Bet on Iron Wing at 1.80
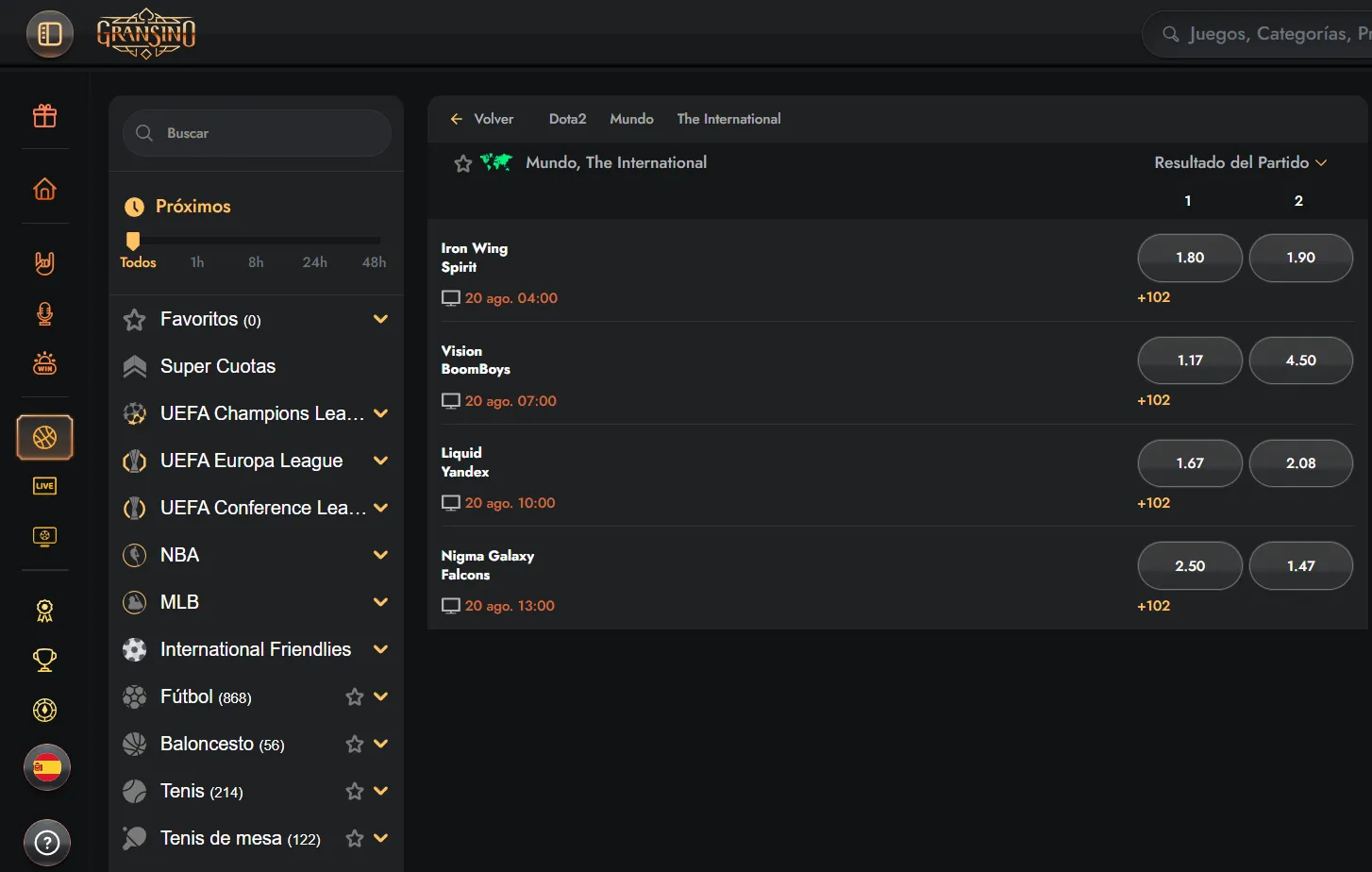Screen dimensions: 1372x872 click(x=1190, y=258)
